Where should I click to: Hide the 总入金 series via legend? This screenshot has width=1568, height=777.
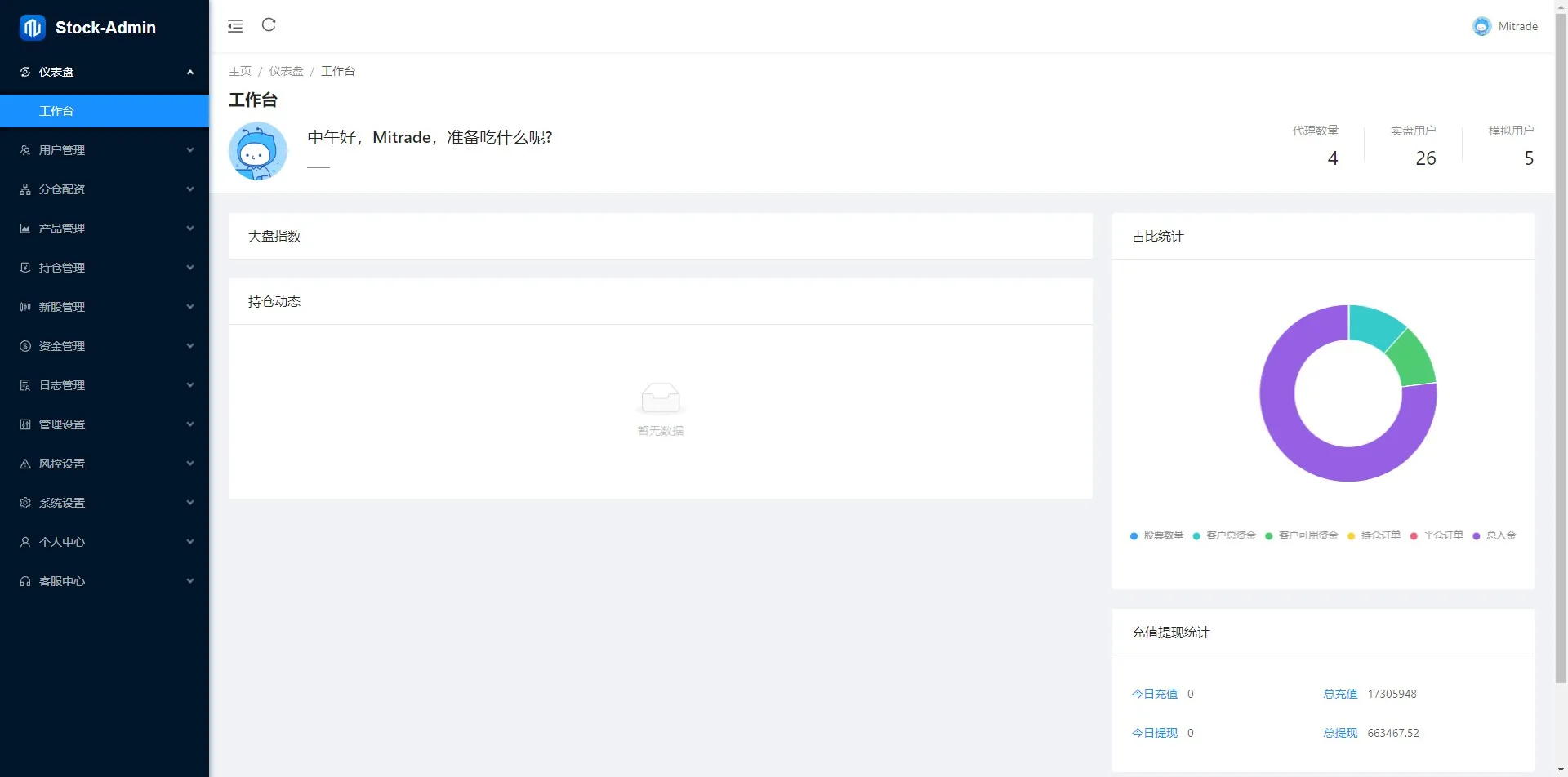(1494, 535)
